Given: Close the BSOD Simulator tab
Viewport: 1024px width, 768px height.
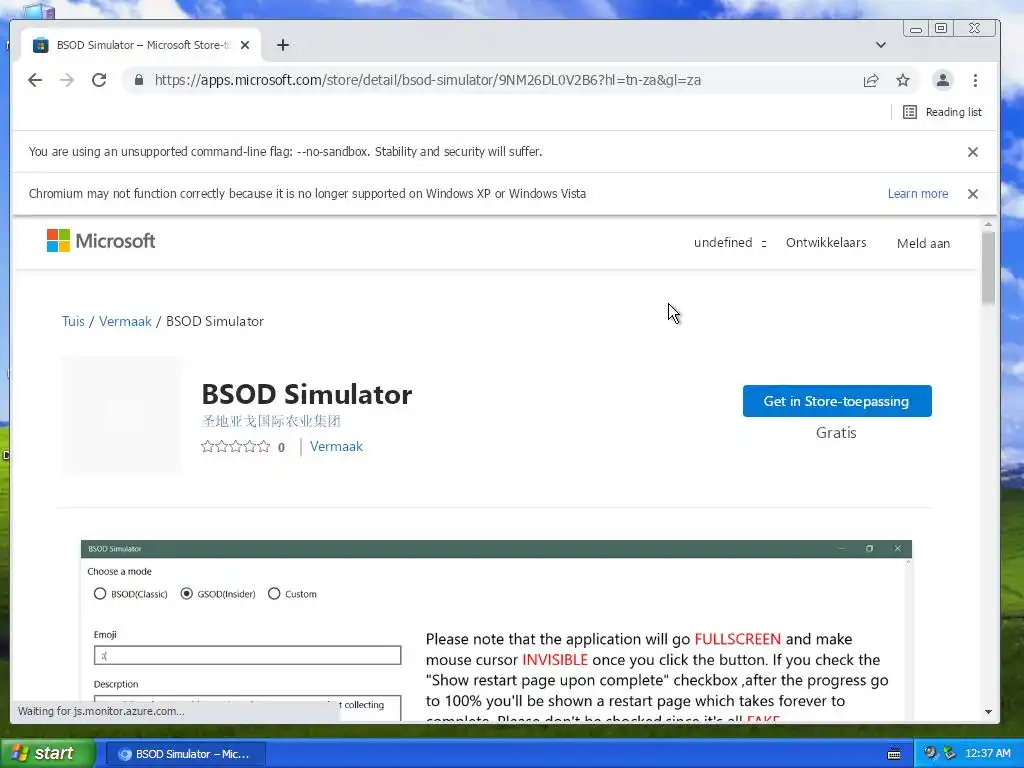Looking at the screenshot, I should [245, 45].
